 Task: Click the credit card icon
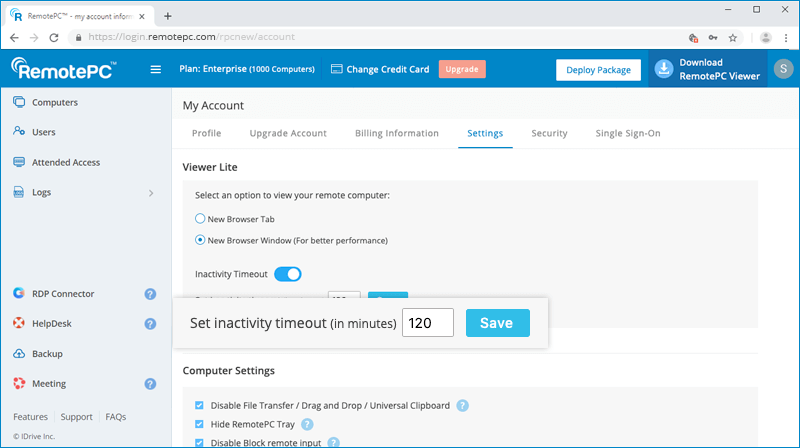click(x=336, y=69)
